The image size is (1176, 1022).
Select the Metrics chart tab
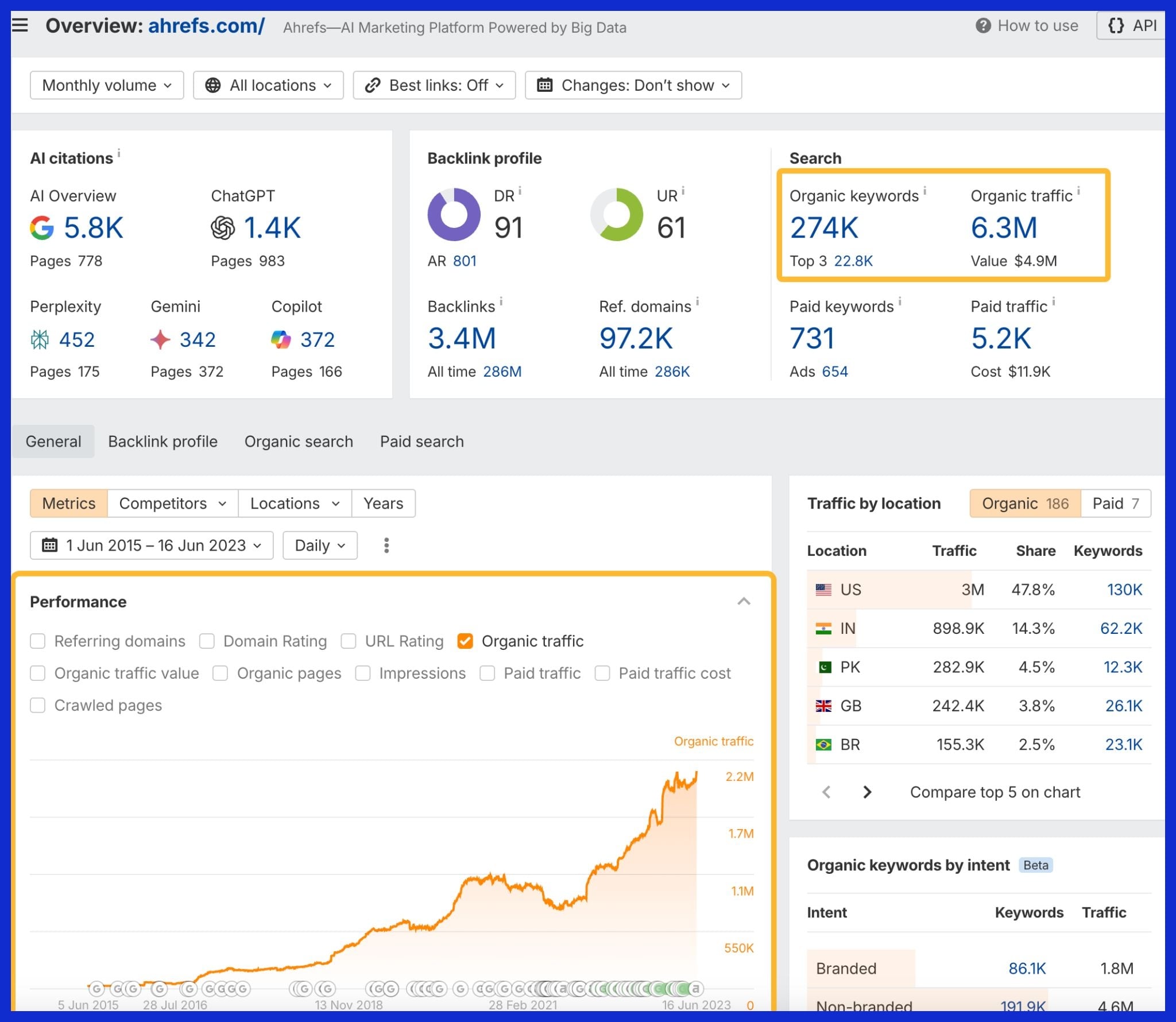(69, 504)
